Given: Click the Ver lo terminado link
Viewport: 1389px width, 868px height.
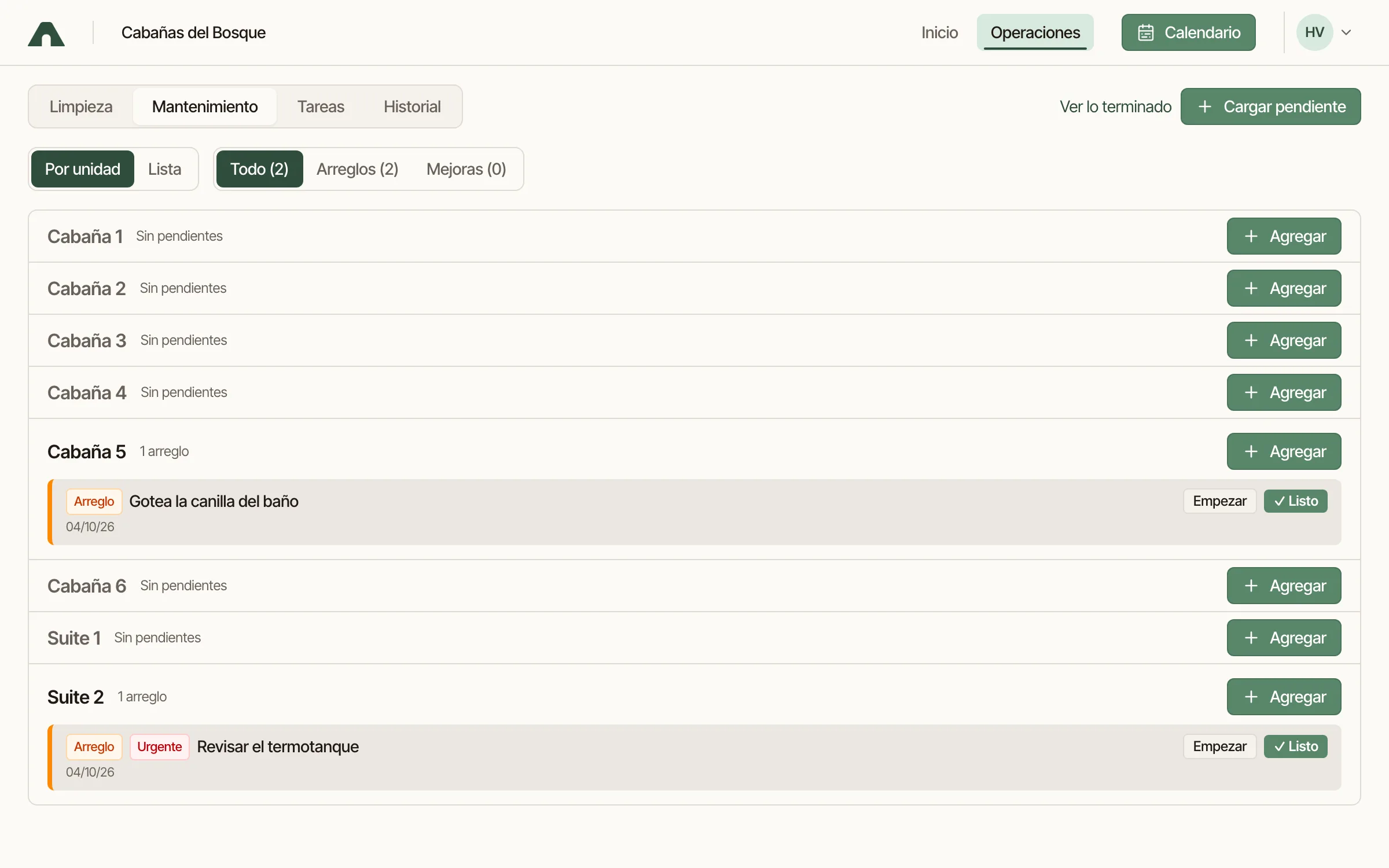Looking at the screenshot, I should [x=1115, y=106].
